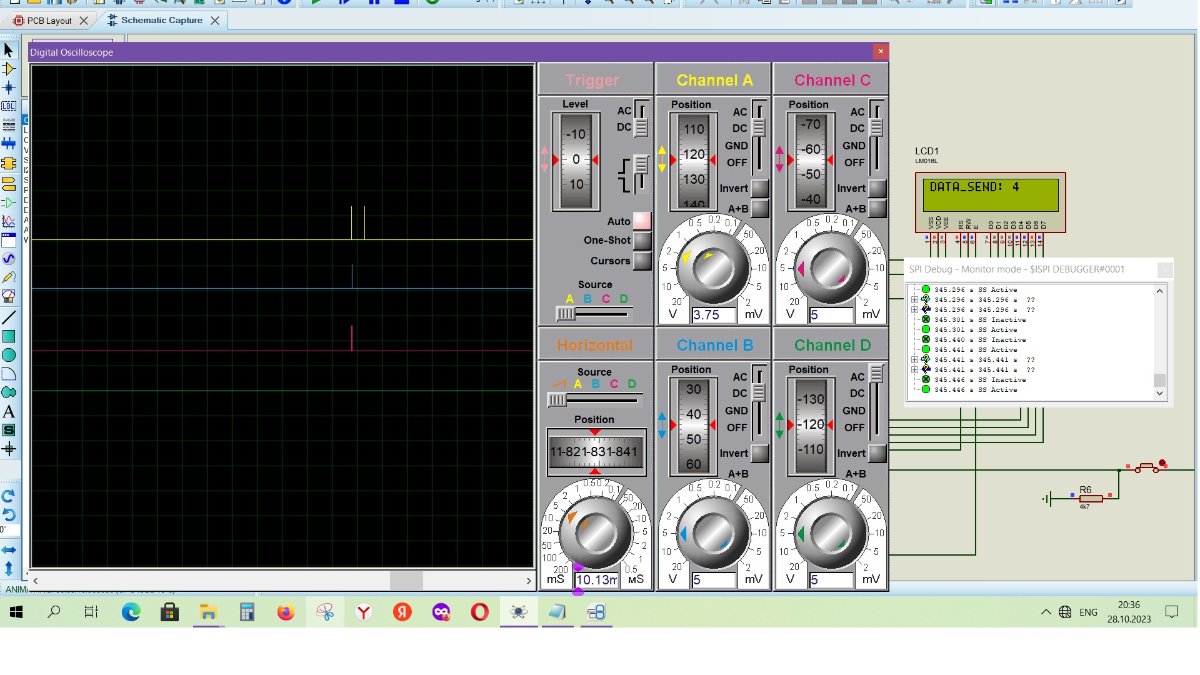Activate the Wire Label (LBL) tool

point(9,106)
